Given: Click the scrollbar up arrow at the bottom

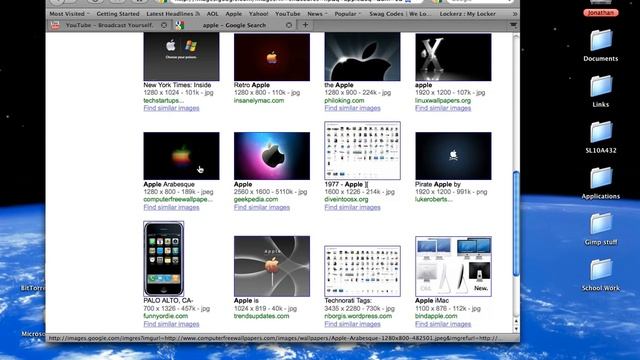Looking at the screenshot, I should (x=516, y=322).
